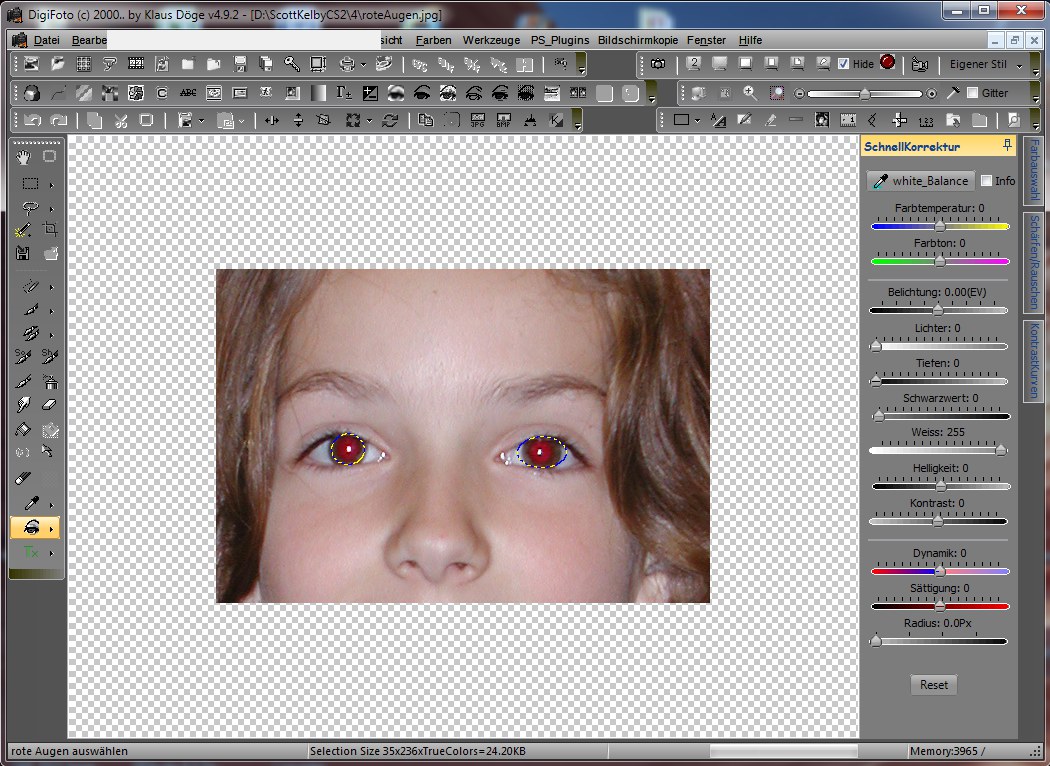This screenshot has width=1050, height=766.
Task: Uncheck the Hide checkbox
Action: (x=844, y=64)
